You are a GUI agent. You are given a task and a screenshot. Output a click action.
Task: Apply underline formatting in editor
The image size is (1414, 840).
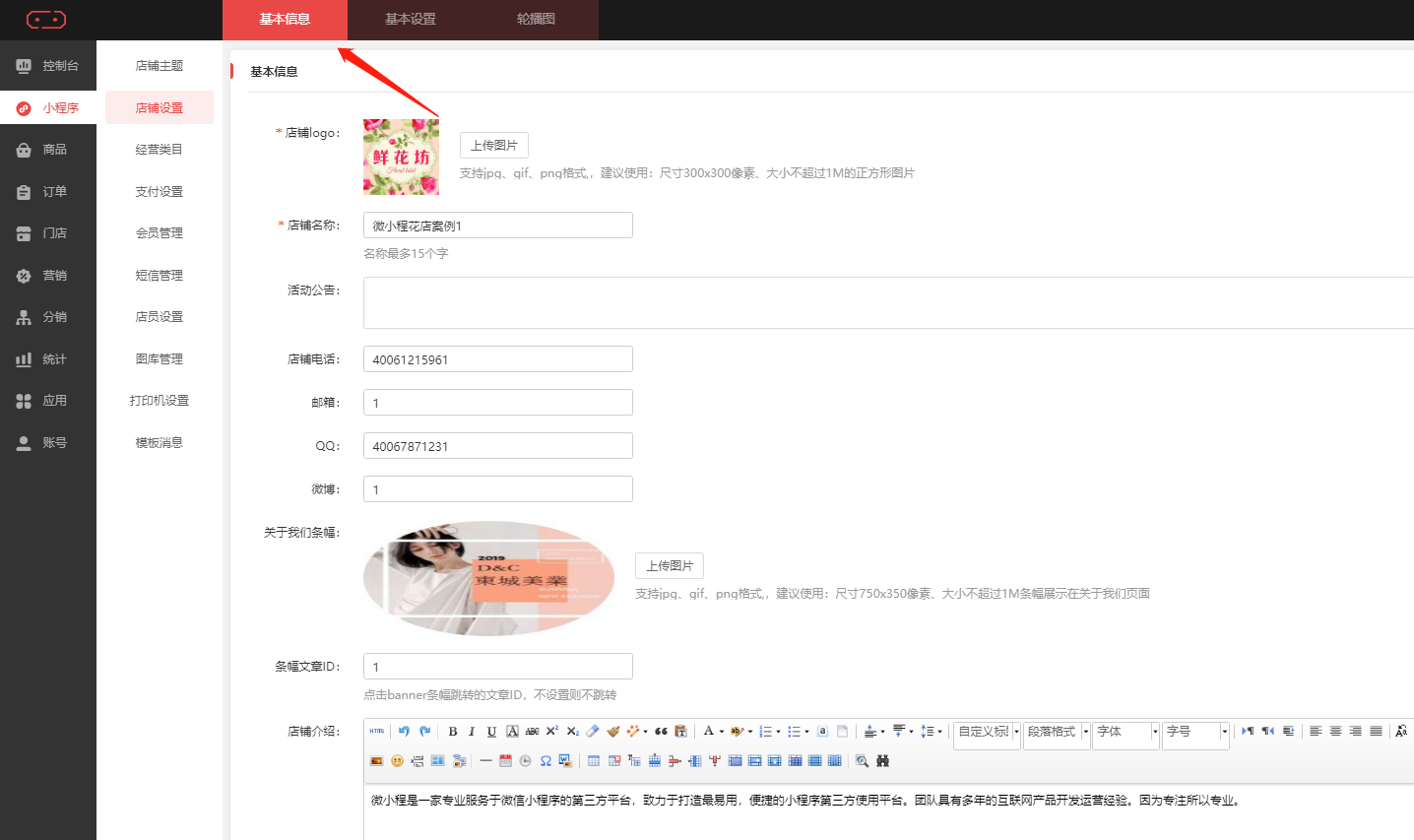click(x=491, y=732)
